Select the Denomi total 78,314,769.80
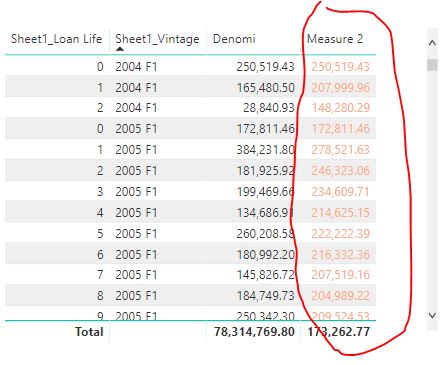This screenshot has height=365, width=442. click(x=254, y=332)
